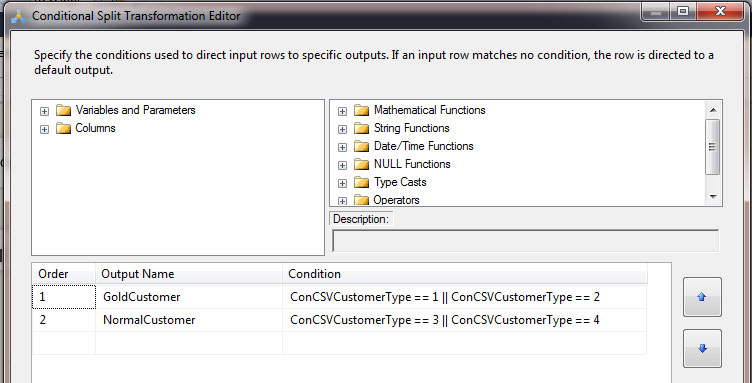Click the functions list scrollbar thumb

click(x=713, y=147)
